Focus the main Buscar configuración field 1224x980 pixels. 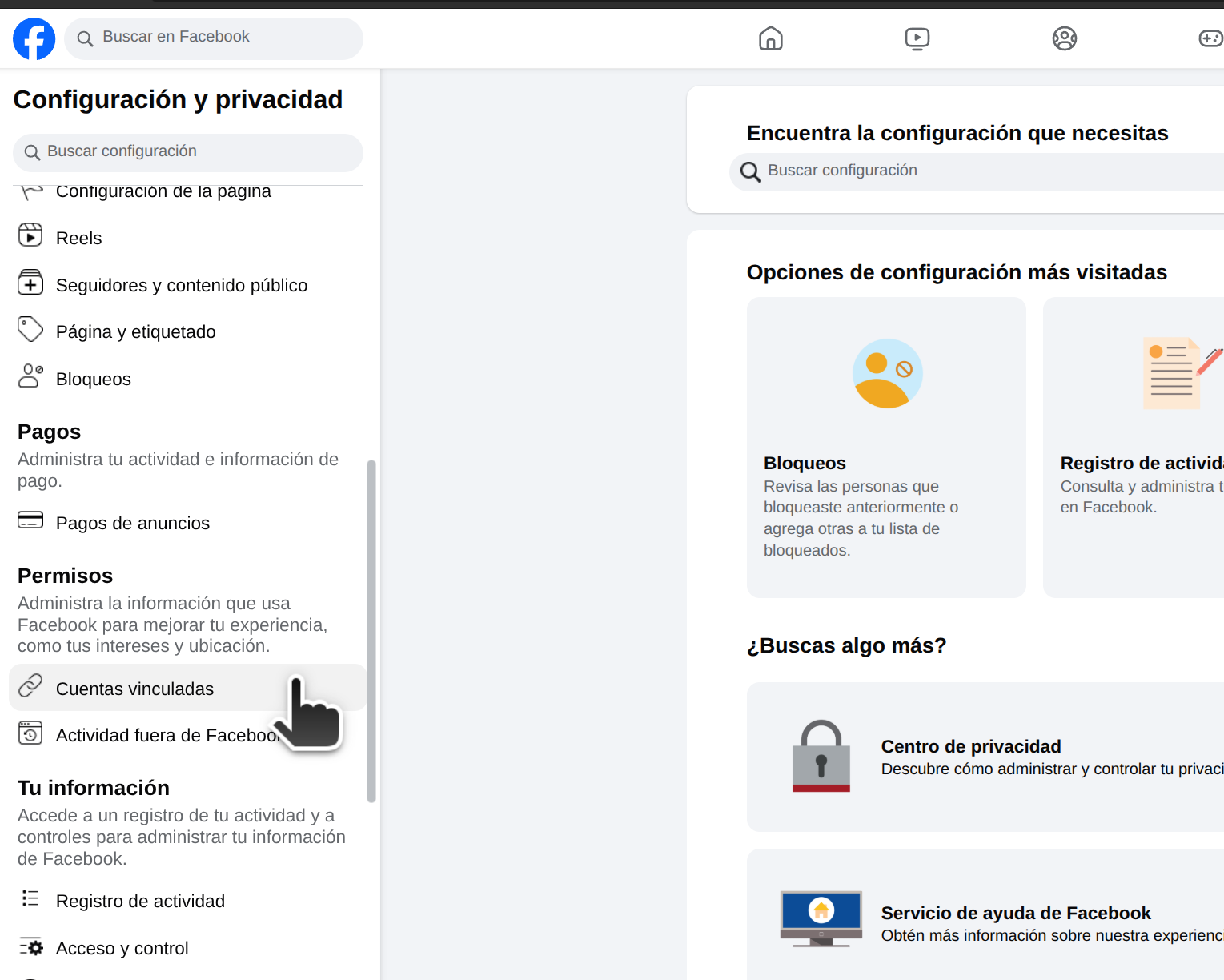(x=977, y=171)
